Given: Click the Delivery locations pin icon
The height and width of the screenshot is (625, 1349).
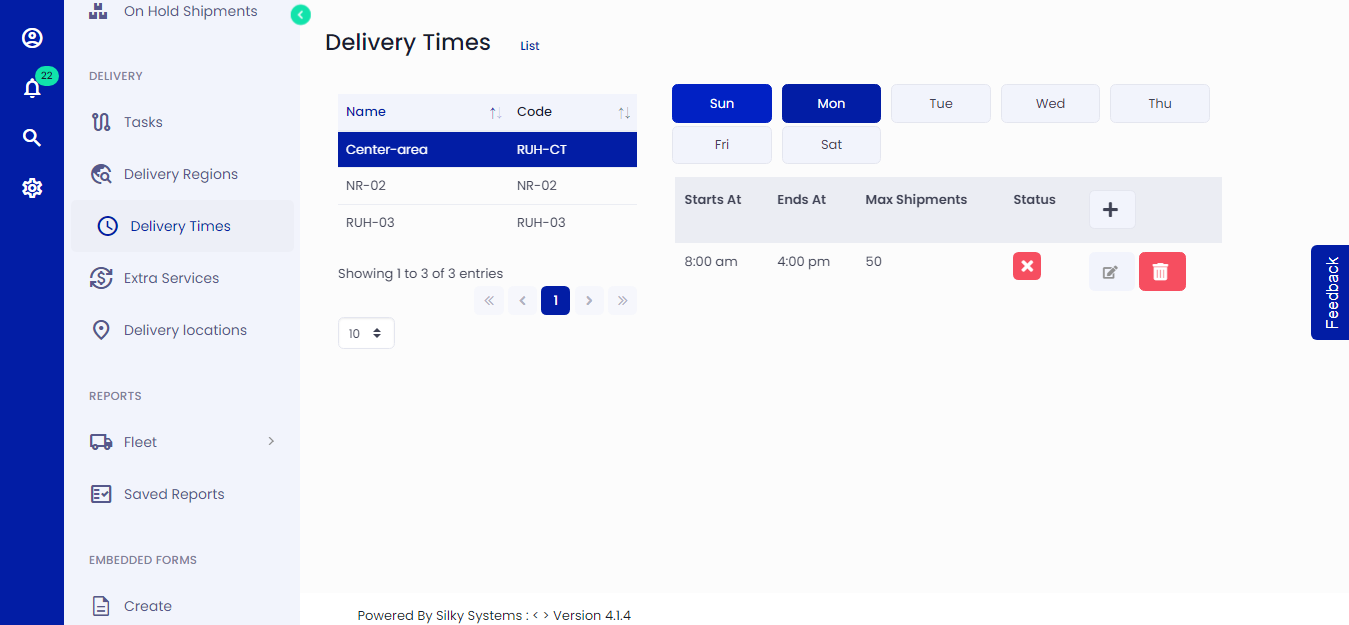Looking at the screenshot, I should [101, 329].
